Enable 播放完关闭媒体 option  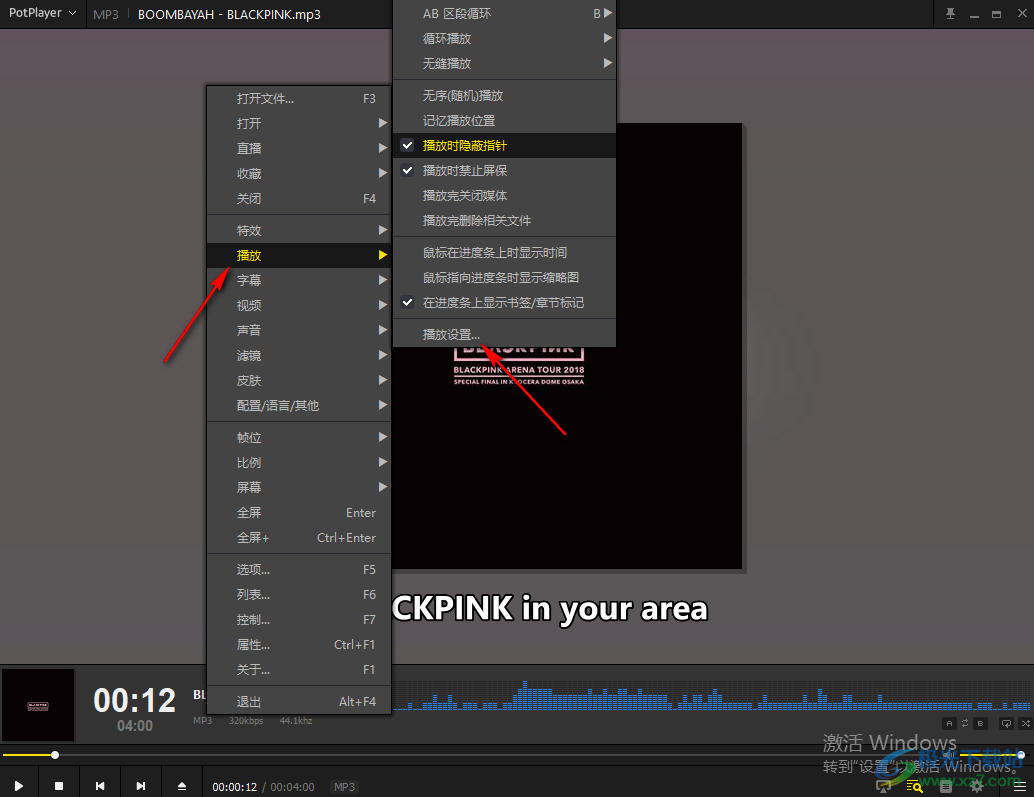(504, 196)
